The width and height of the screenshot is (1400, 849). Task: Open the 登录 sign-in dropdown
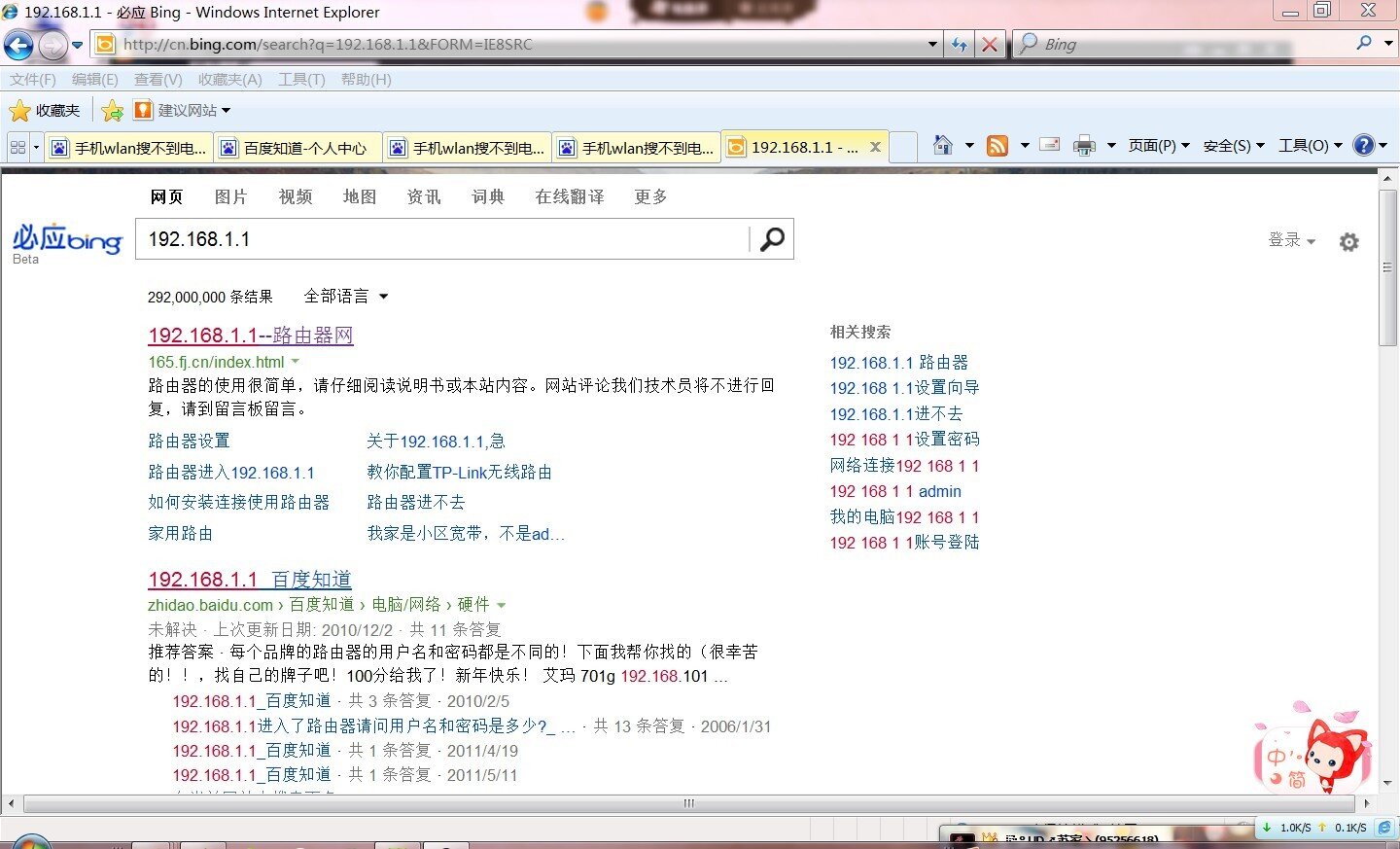coord(1291,240)
